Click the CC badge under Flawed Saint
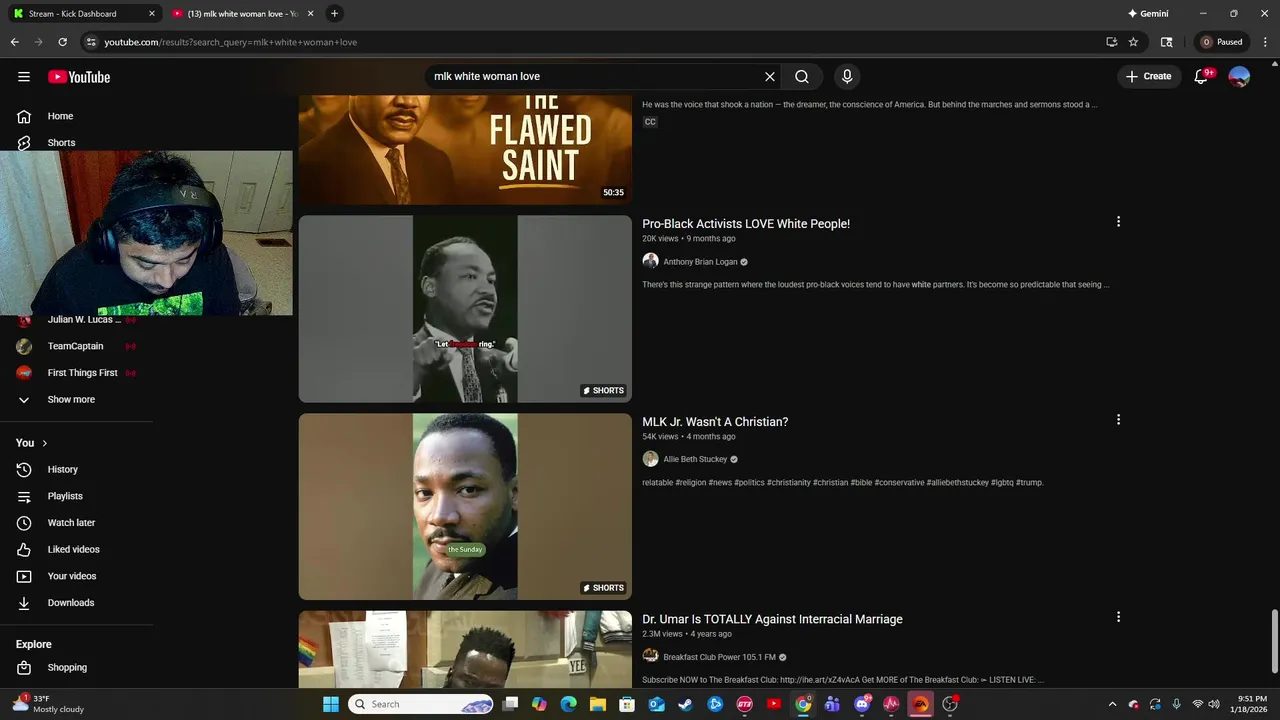Viewport: 1280px width, 720px height. pyautogui.click(x=650, y=122)
